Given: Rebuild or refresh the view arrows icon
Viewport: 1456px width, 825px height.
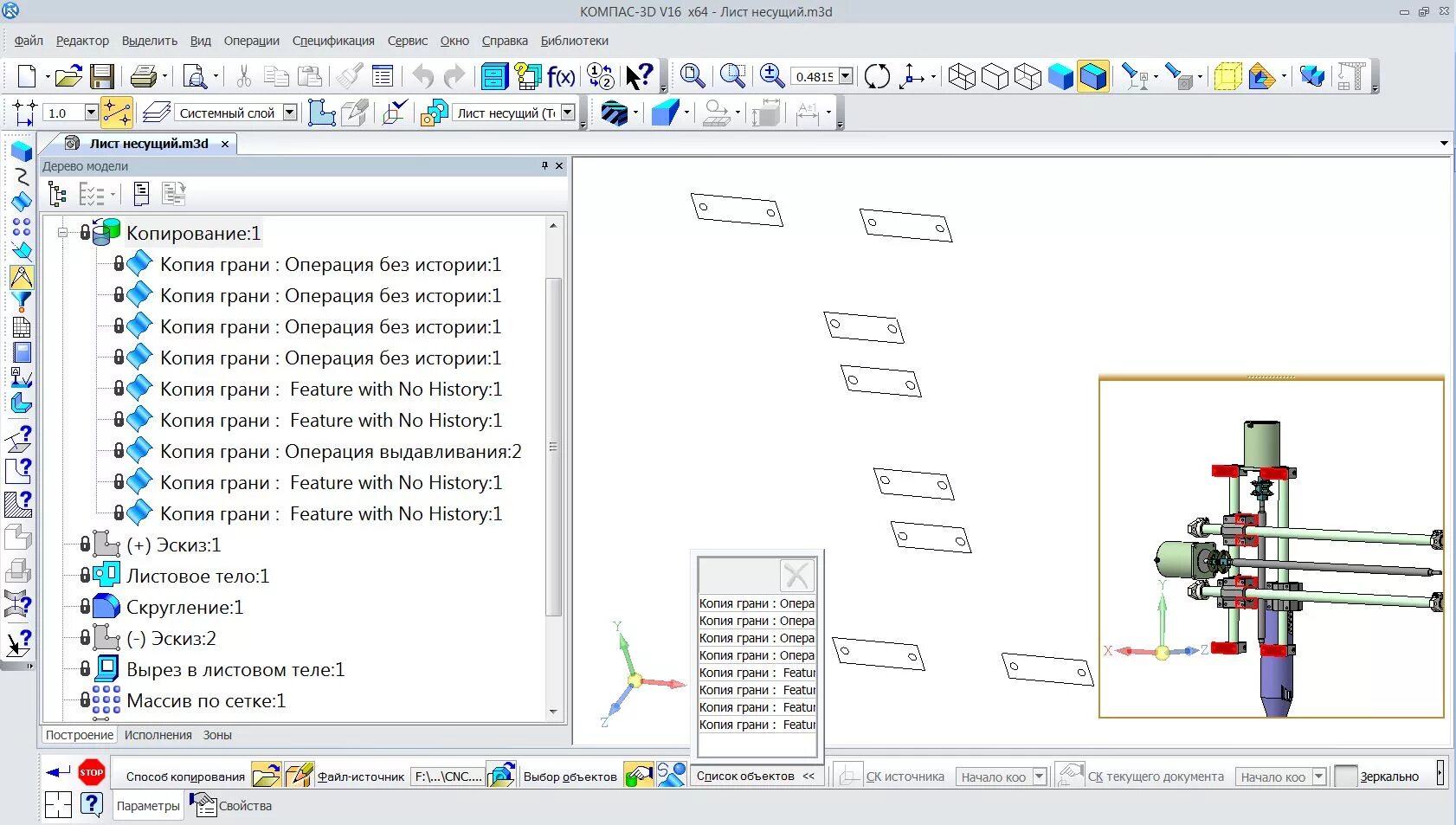Looking at the screenshot, I should pyautogui.click(x=877, y=76).
